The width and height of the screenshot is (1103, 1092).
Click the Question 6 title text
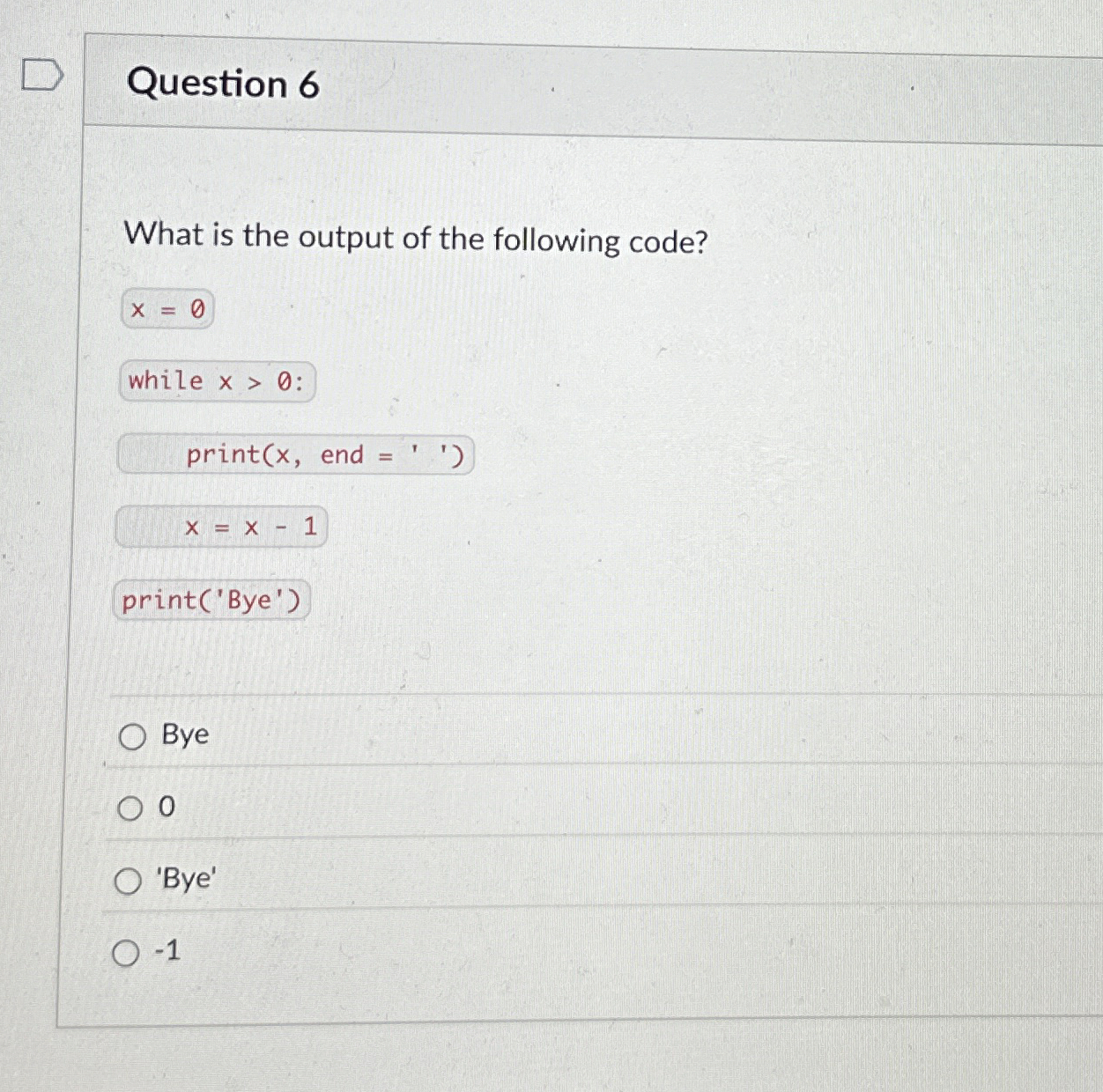pos(224,85)
